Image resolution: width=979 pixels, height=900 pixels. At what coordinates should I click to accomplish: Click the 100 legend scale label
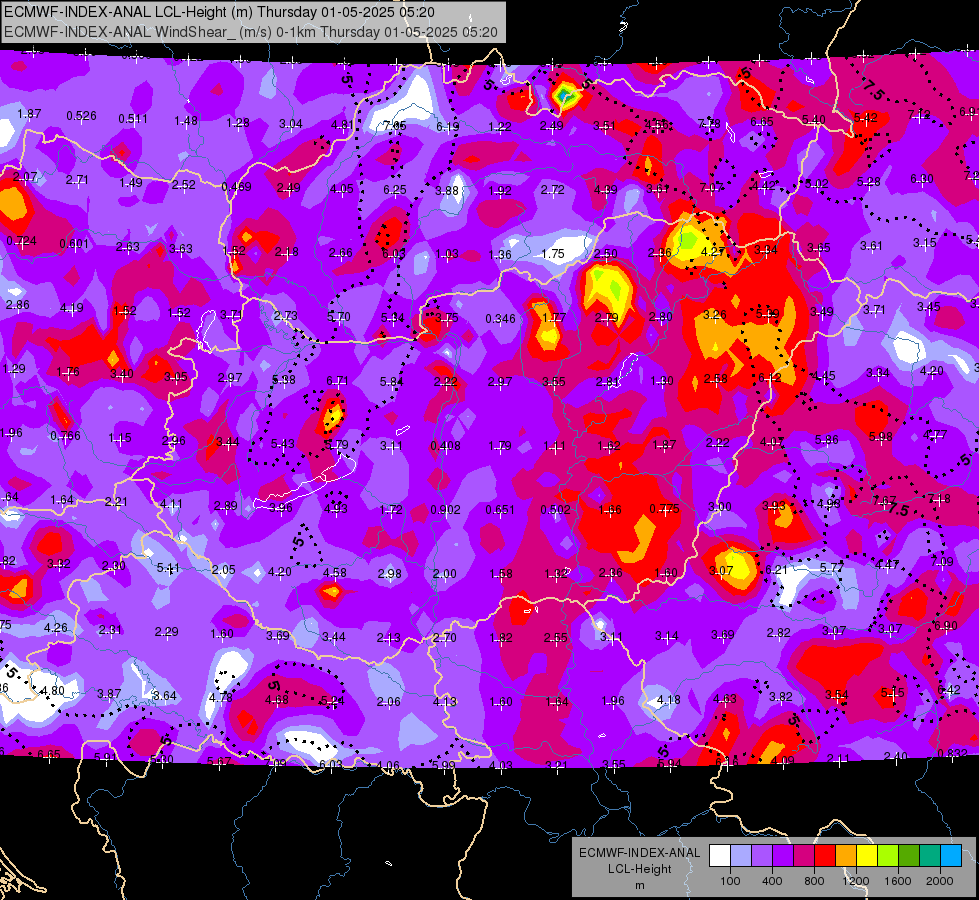click(730, 881)
